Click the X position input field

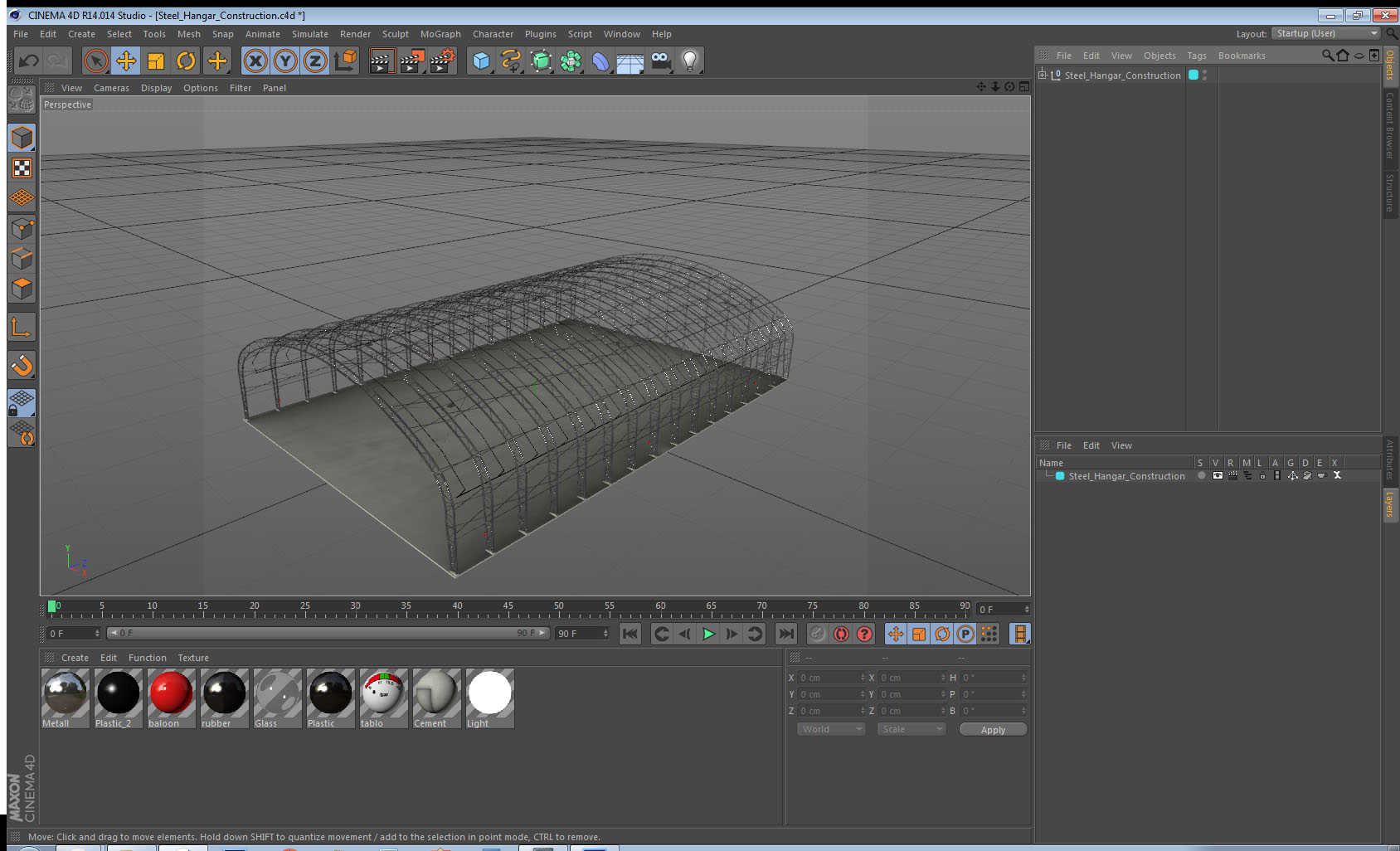pyautogui.click(x=832, y=678)
